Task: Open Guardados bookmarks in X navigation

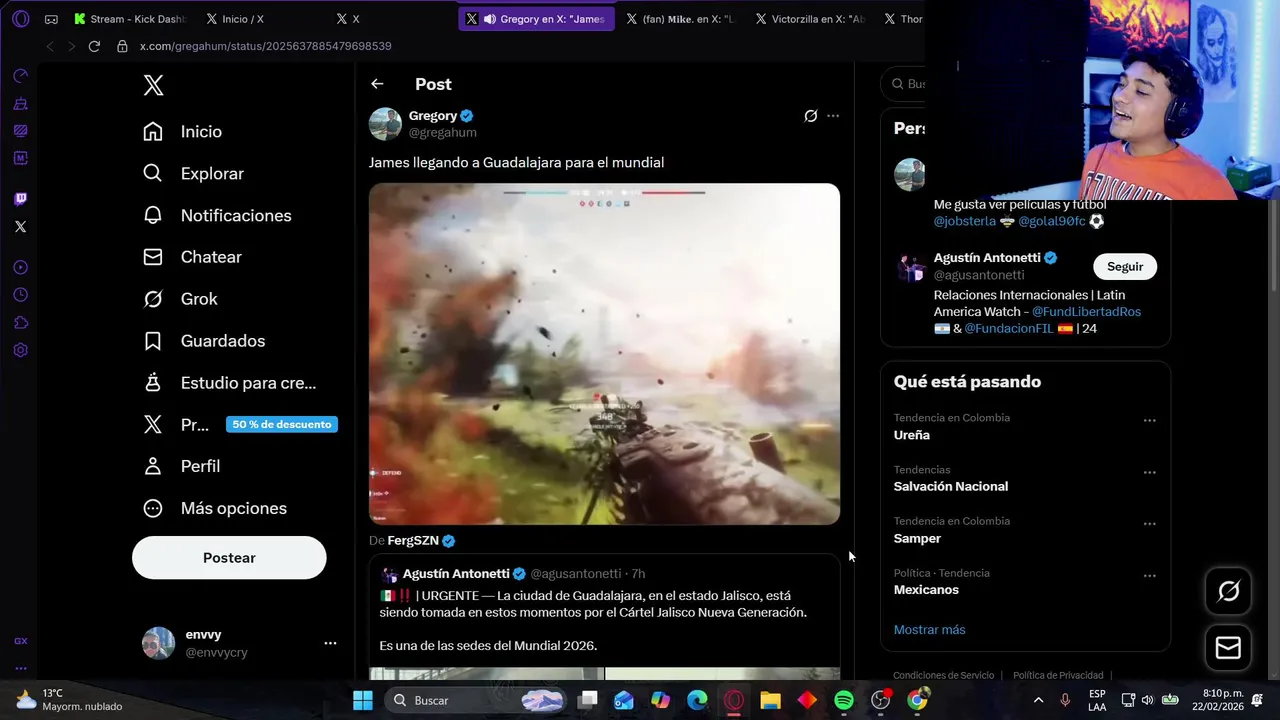Action: tap(204, 341)
